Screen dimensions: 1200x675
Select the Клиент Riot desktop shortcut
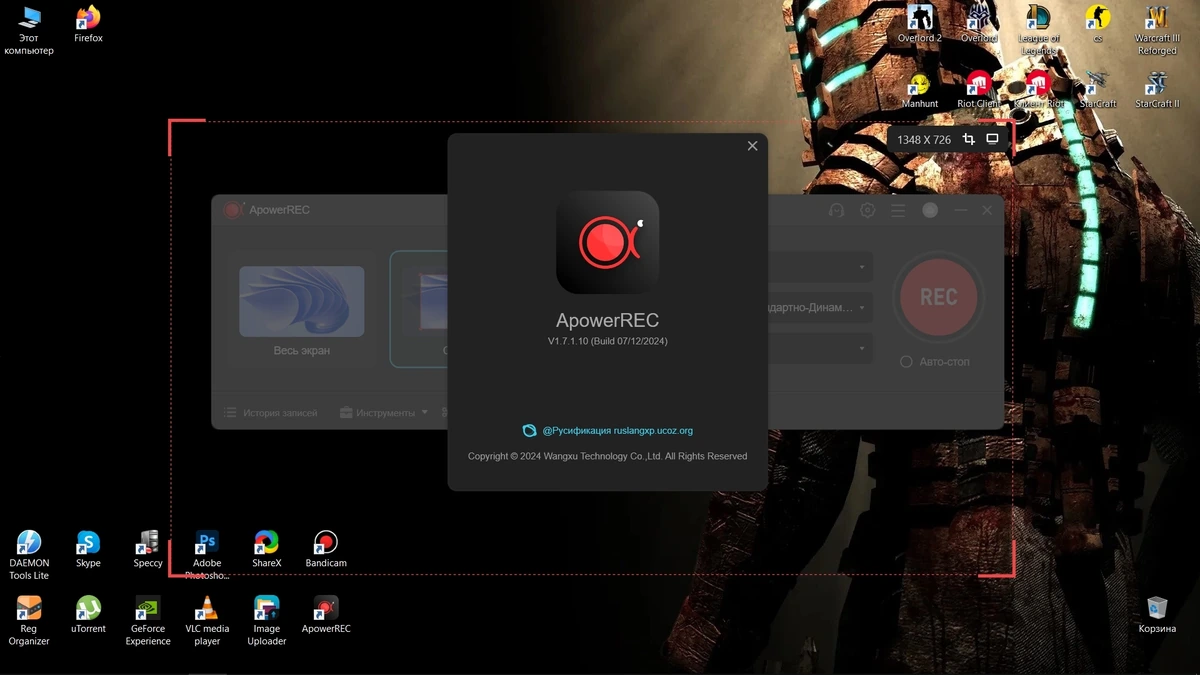pos(1038,90)
